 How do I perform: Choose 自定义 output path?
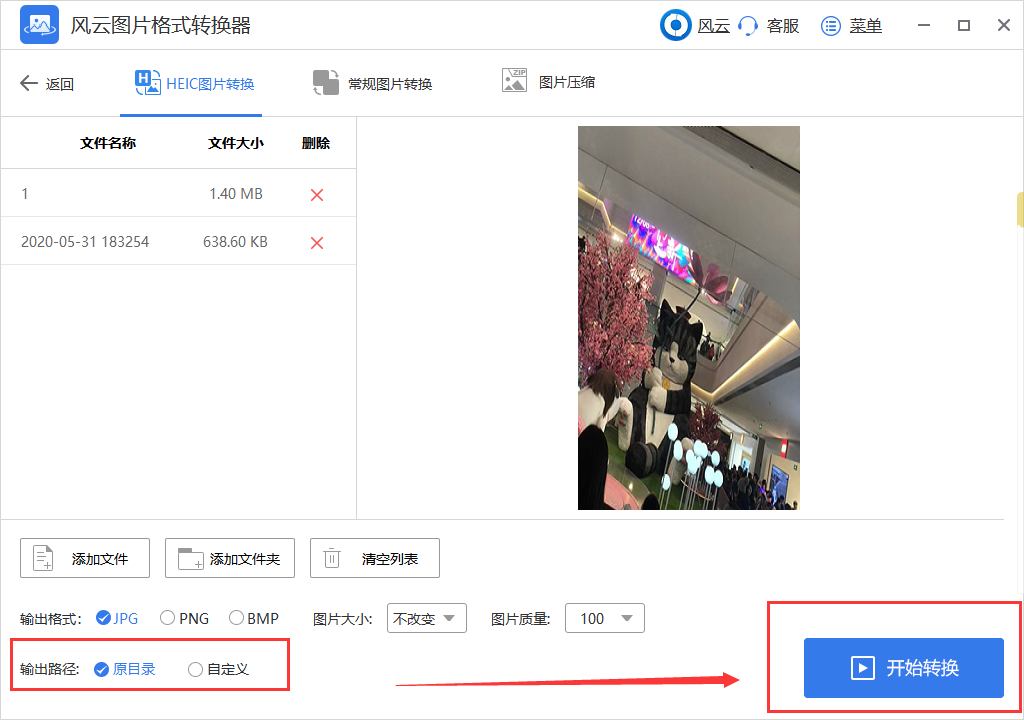pos(218,669)
